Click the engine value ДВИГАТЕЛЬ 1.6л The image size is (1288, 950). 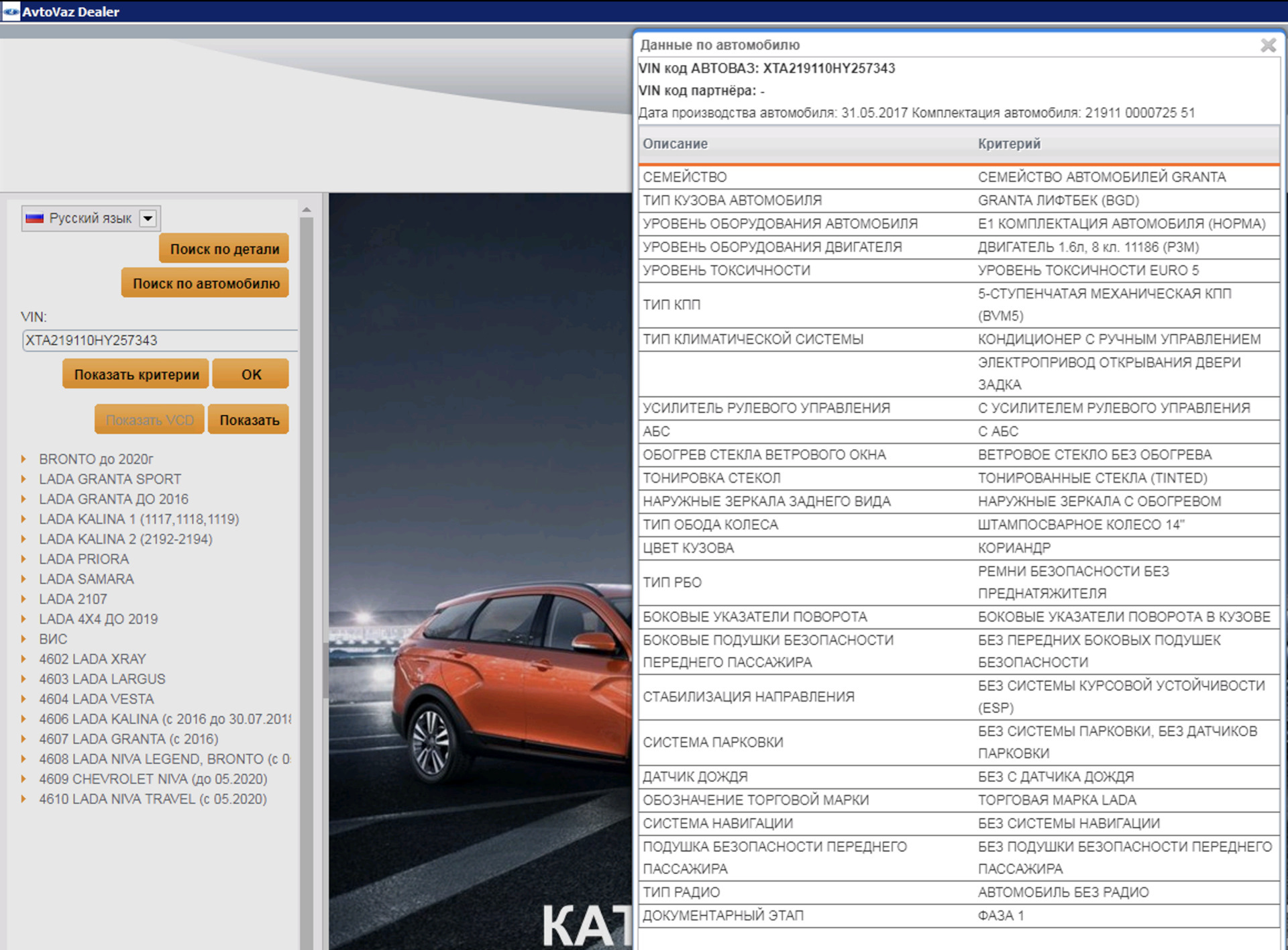click(1088, 247)
